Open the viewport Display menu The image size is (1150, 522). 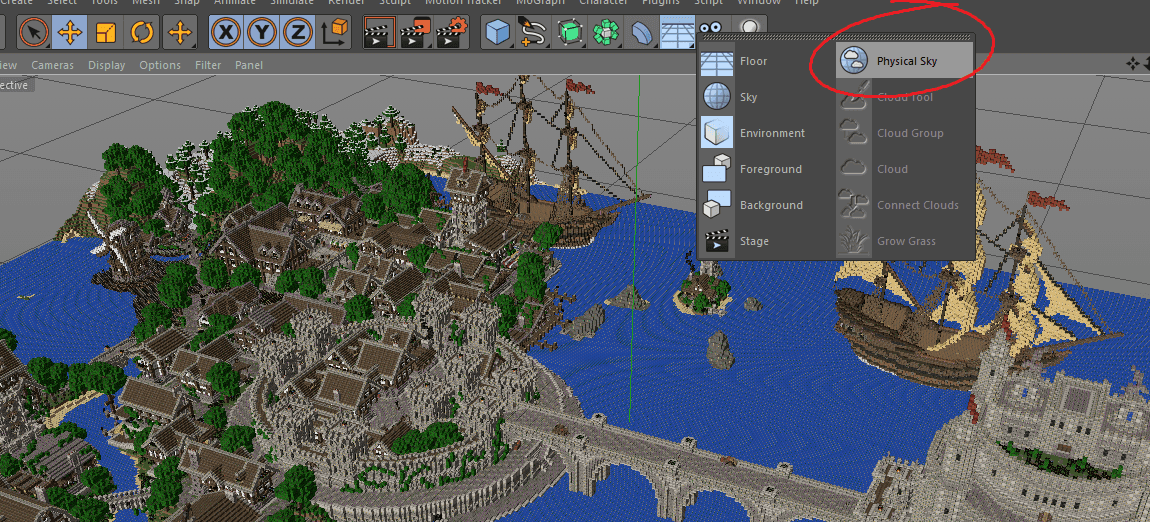pos(107,65)
